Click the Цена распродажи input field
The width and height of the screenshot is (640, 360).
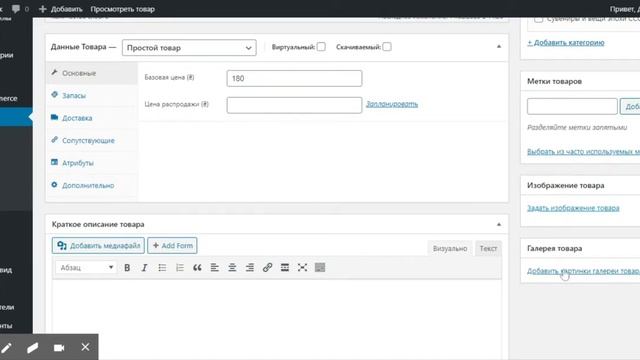pos(294,105)
